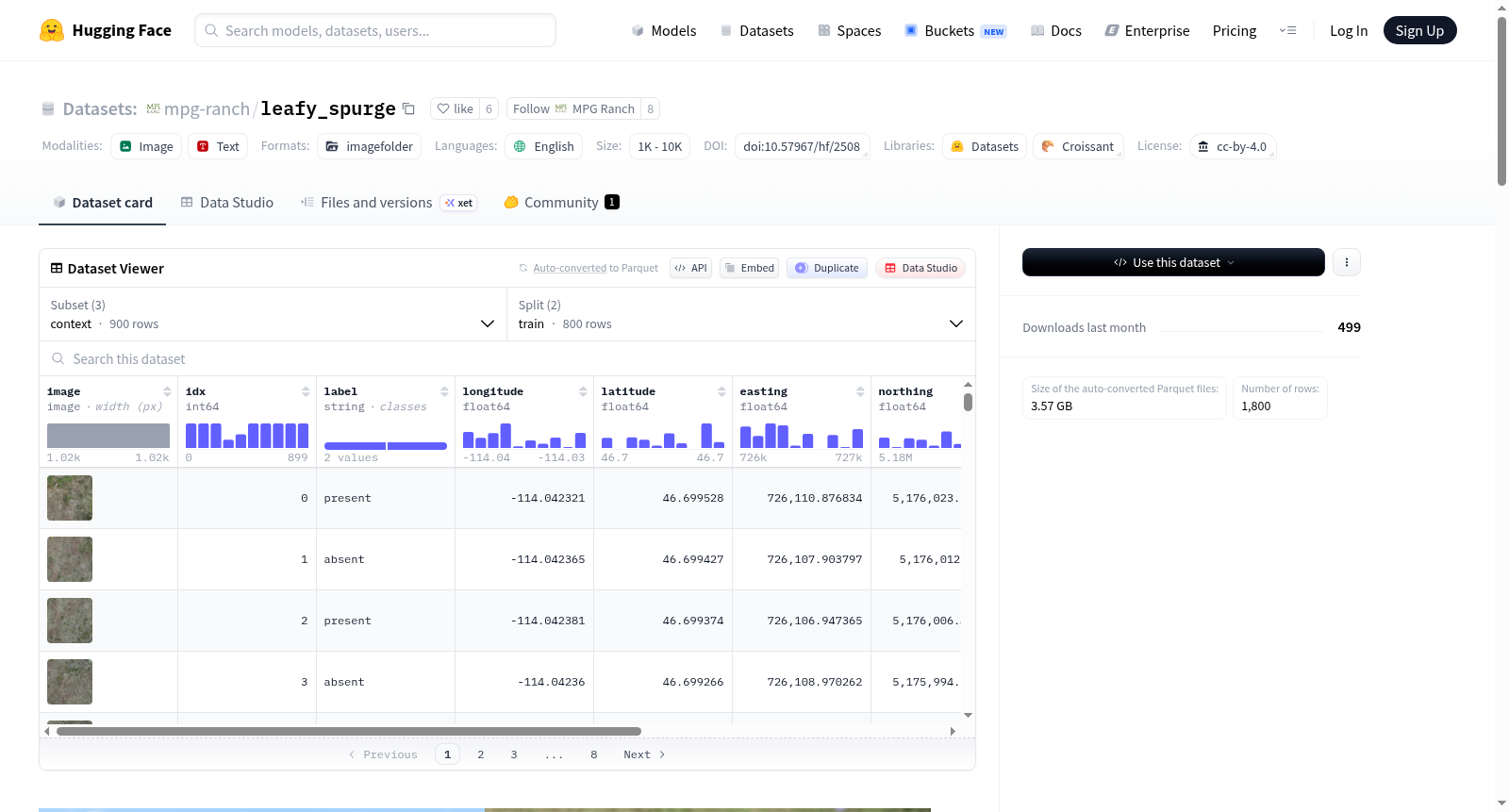1509x812 pixels.
Task: Sort the idx column
Action: click(306, 391)
